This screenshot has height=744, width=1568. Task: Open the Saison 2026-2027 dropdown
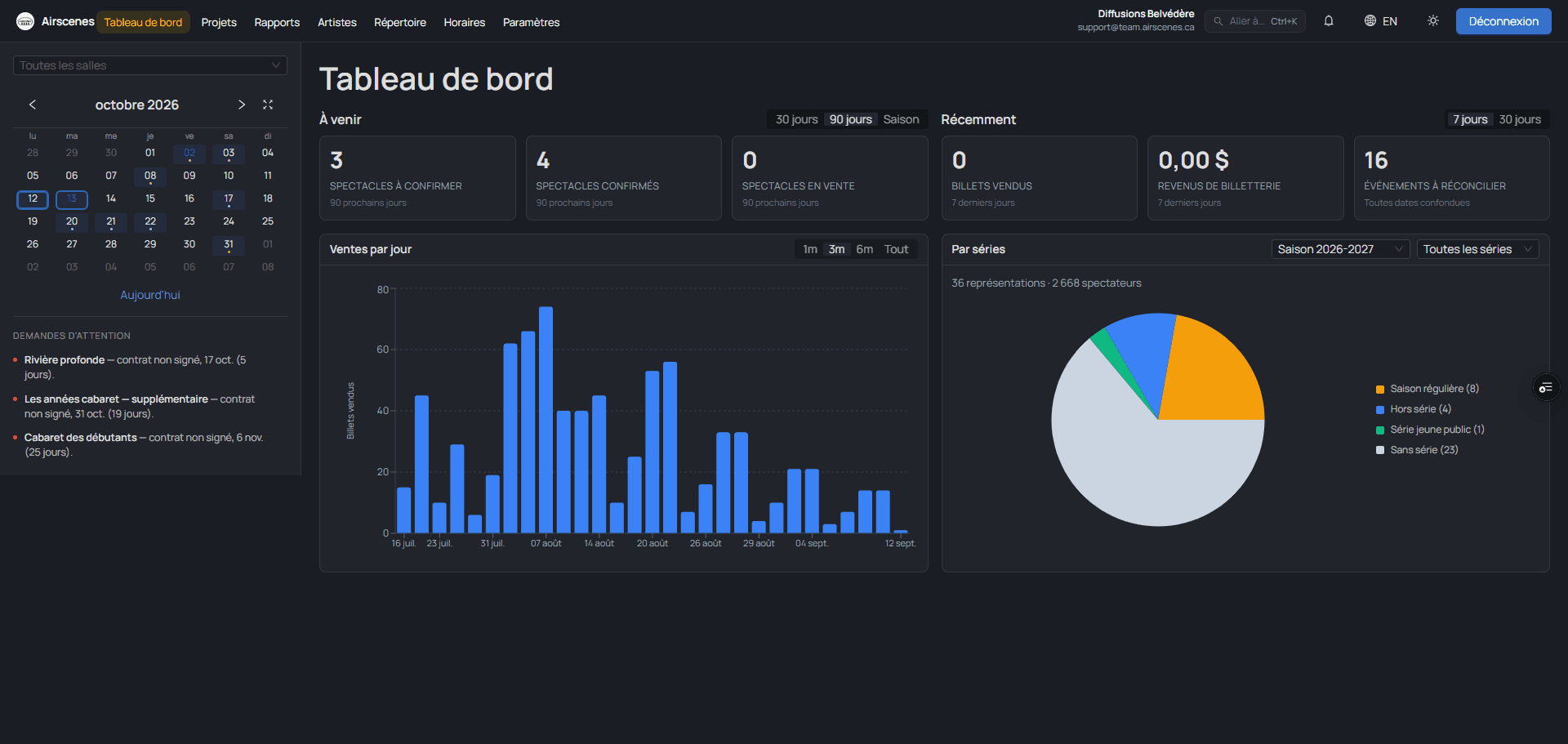1340,249
